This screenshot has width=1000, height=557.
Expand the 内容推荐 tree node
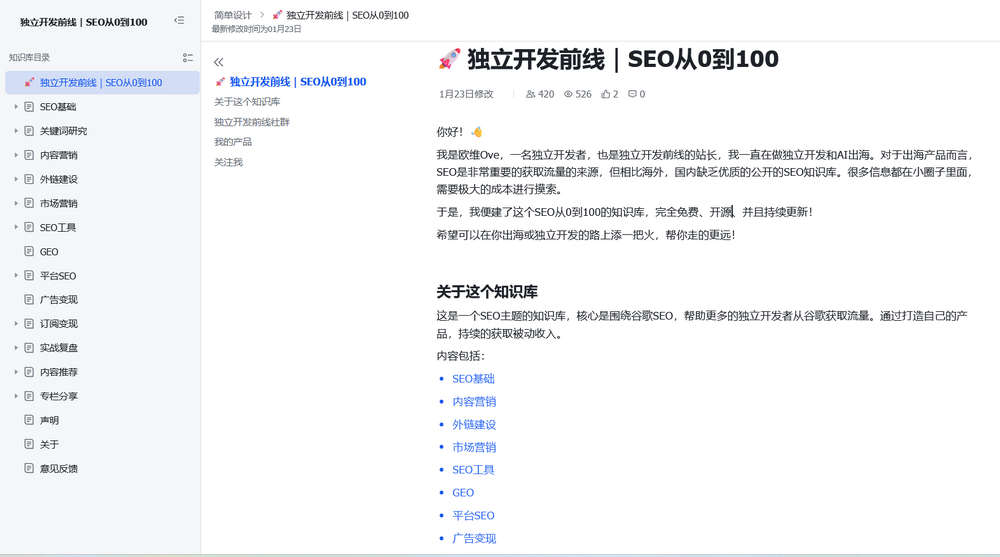pyautogui.click(x=16, y=372)
